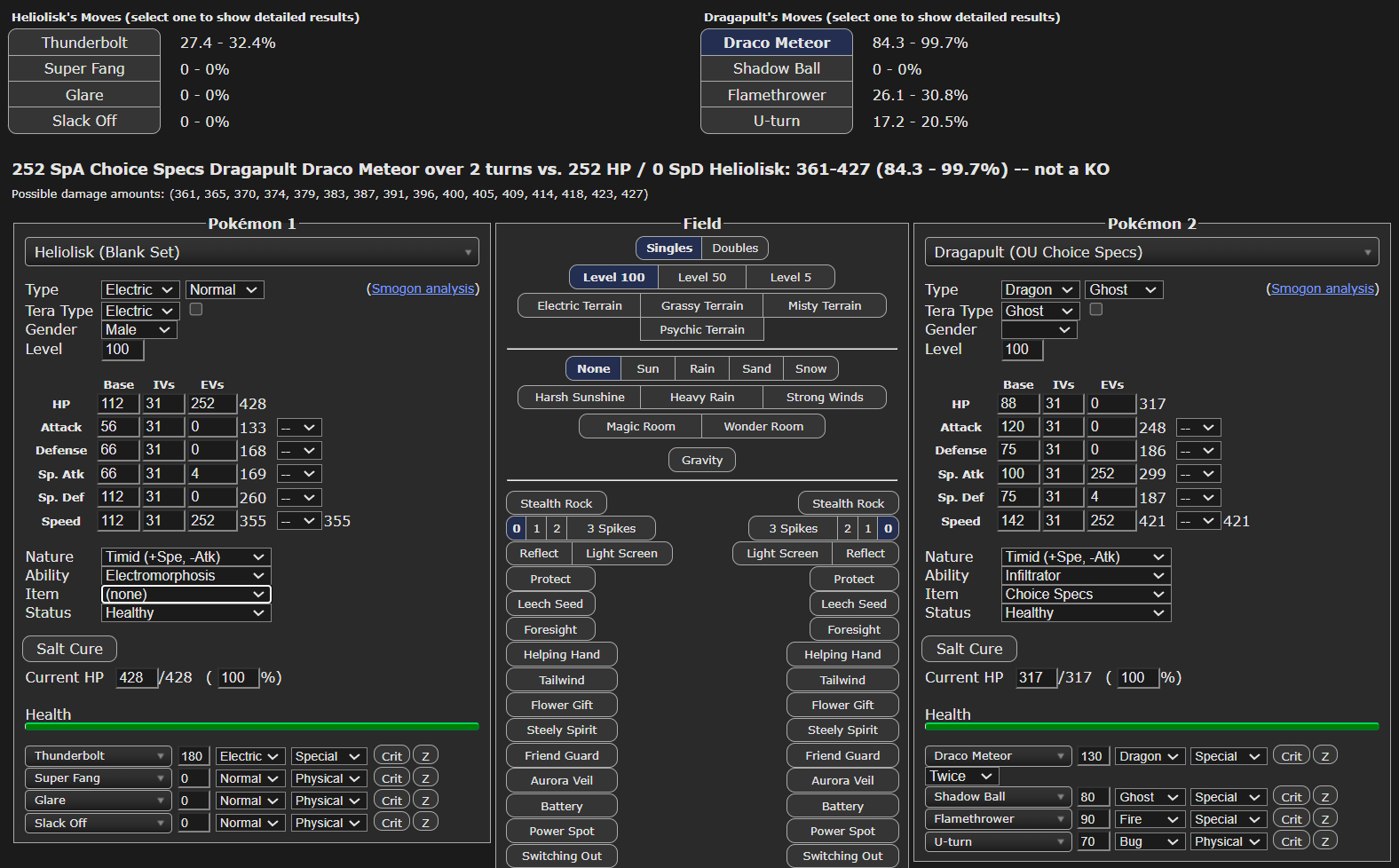Select Dragapult's Shadow Ball move result

(x=777, y=68)
